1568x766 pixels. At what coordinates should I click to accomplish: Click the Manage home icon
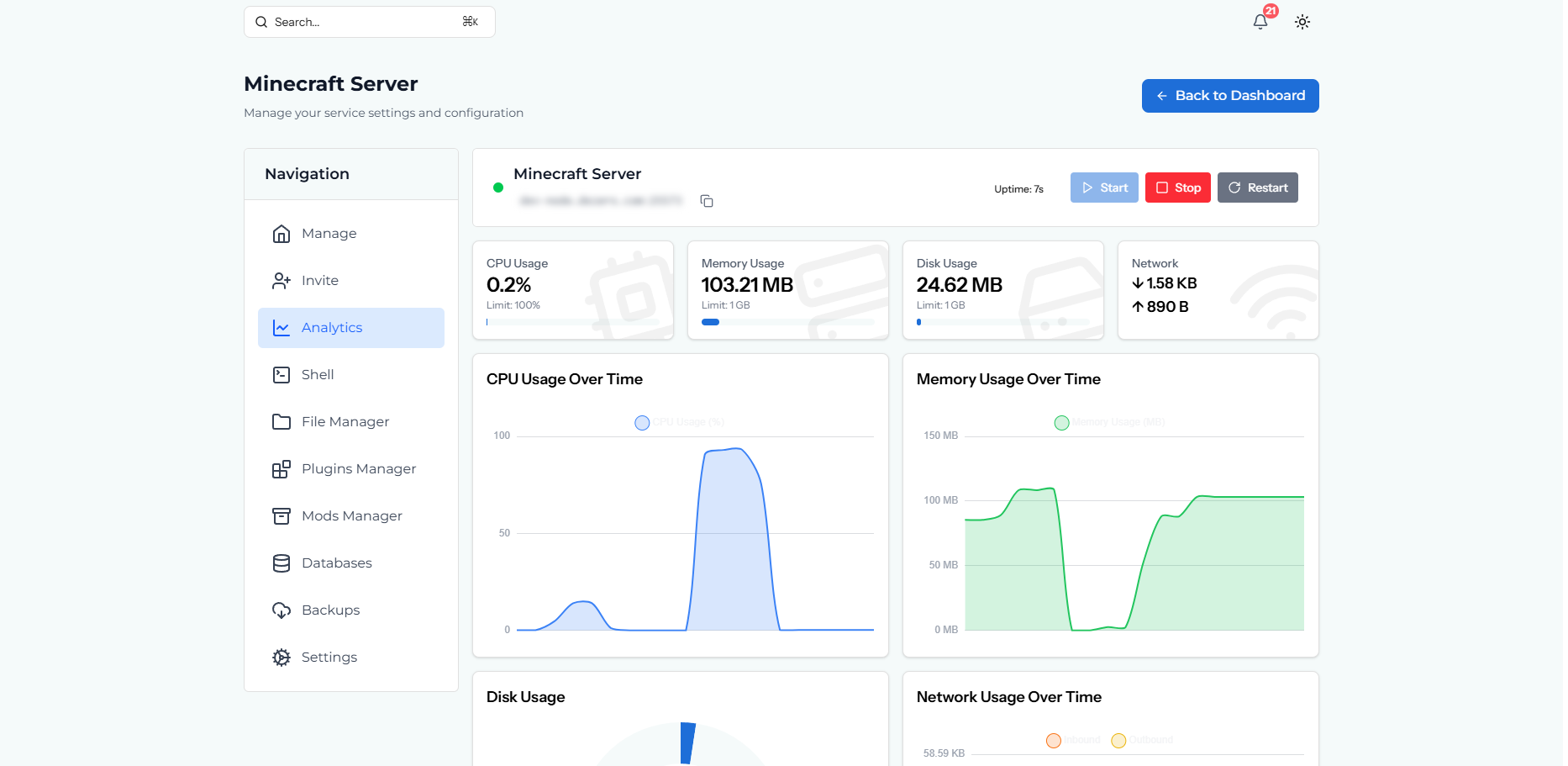click(x=282, y=234)
